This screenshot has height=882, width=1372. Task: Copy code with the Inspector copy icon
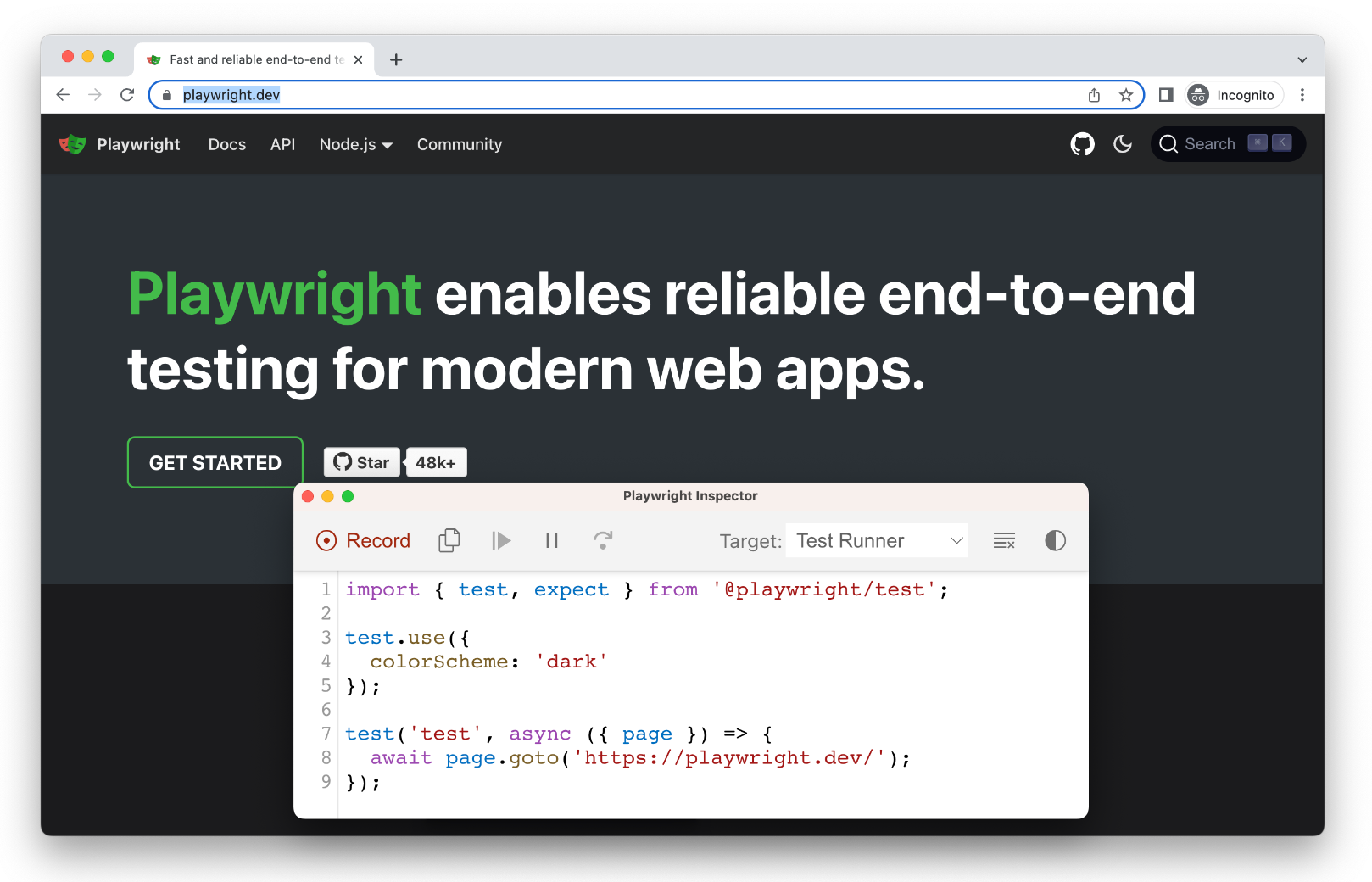point(449,540)
